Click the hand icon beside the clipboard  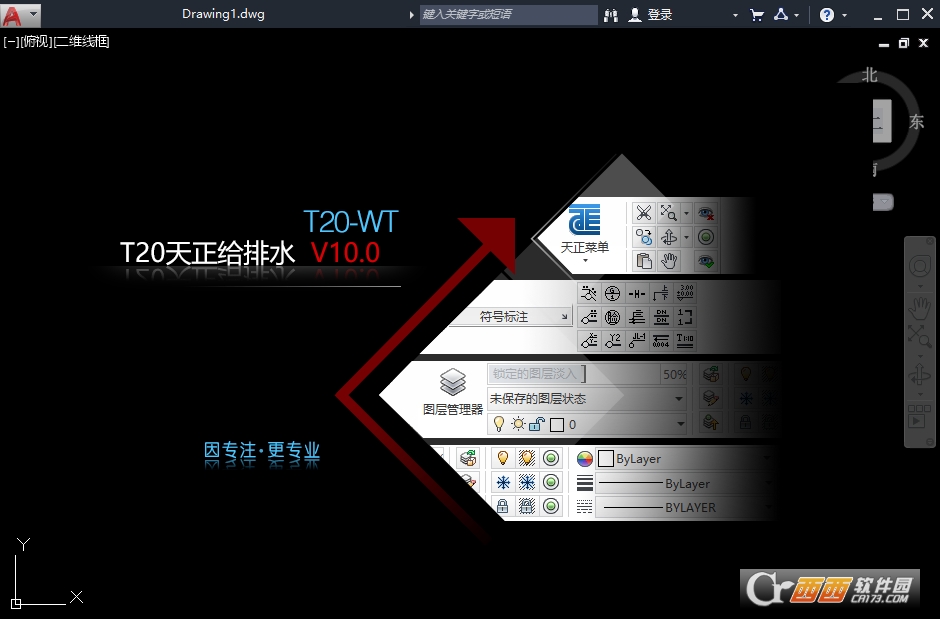coord(668,261)
